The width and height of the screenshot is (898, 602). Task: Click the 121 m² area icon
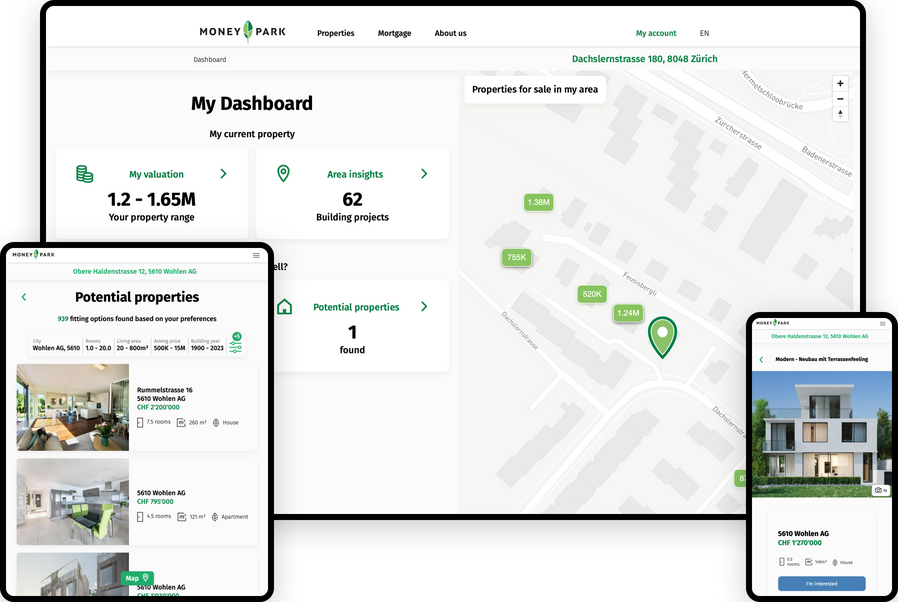pos(182,517)
